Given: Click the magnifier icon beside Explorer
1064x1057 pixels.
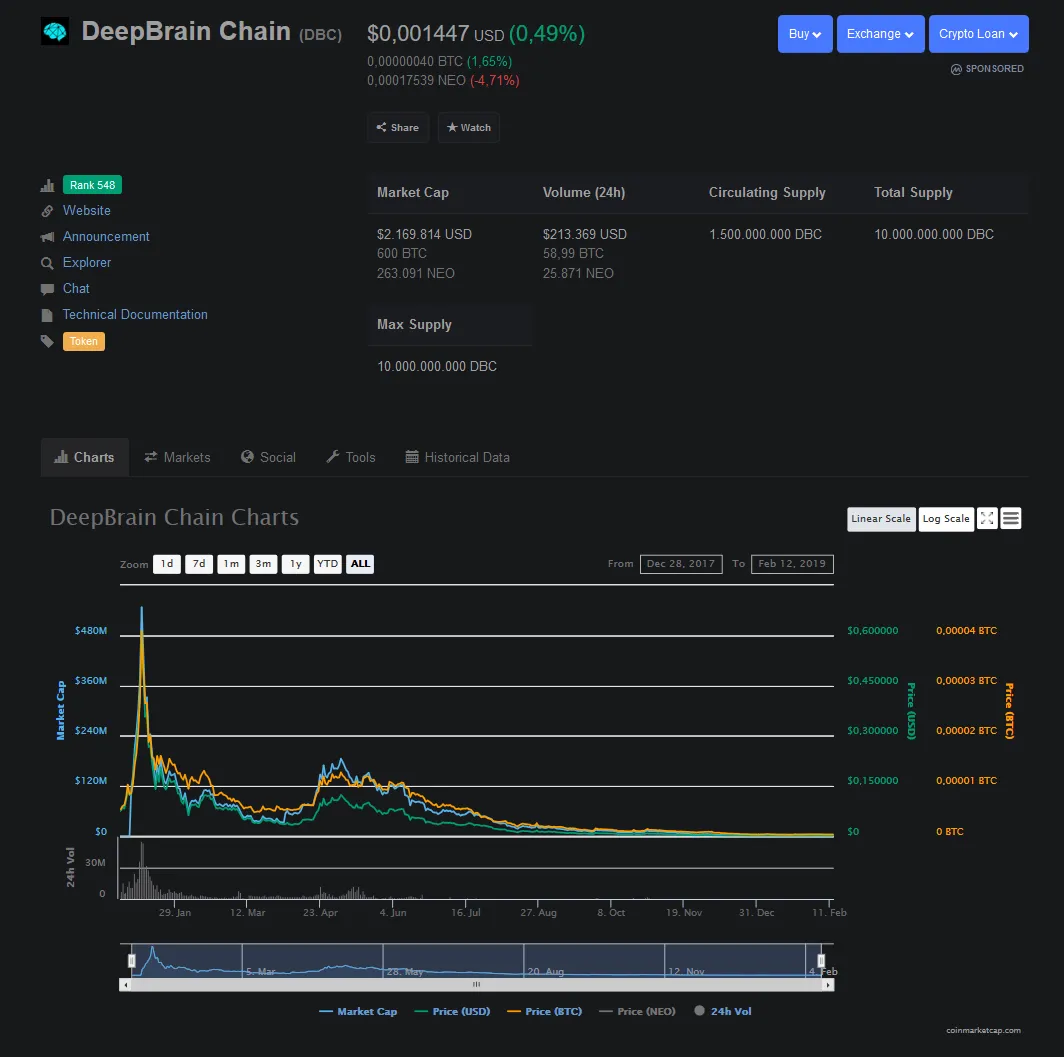Looking at the screenshot, I should [47, 263].
